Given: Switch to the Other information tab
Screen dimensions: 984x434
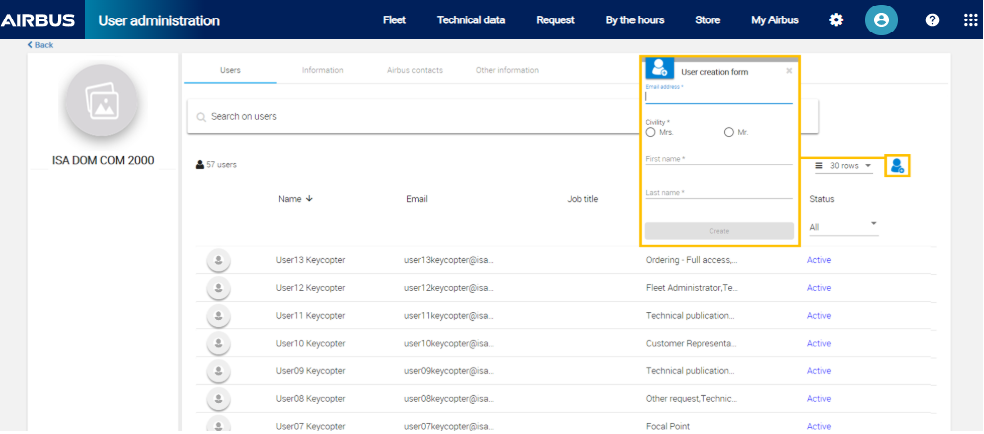Looking at the screenshot, I should click(x=507, y=70).
